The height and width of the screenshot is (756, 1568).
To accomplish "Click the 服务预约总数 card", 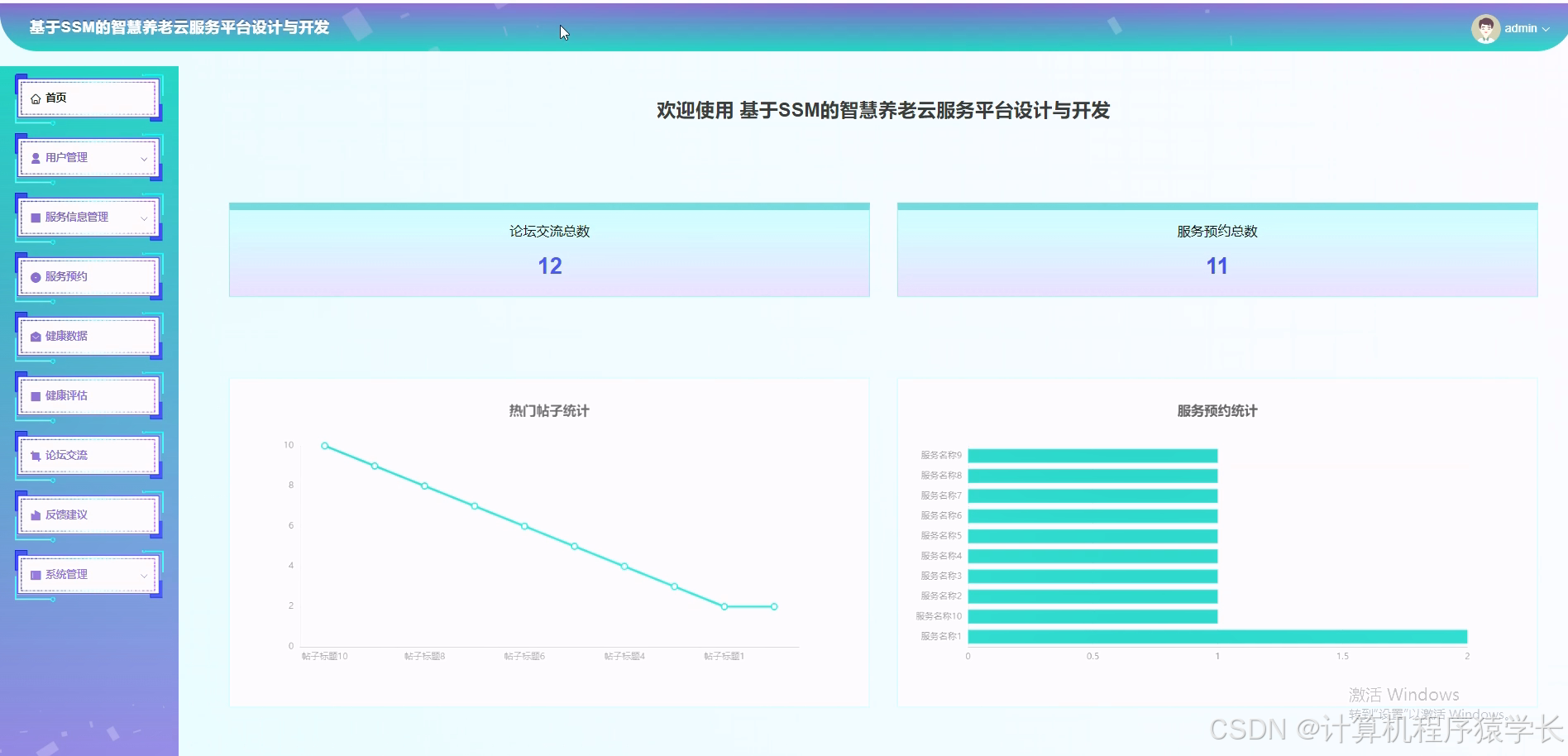I will tap(1217, 250).
